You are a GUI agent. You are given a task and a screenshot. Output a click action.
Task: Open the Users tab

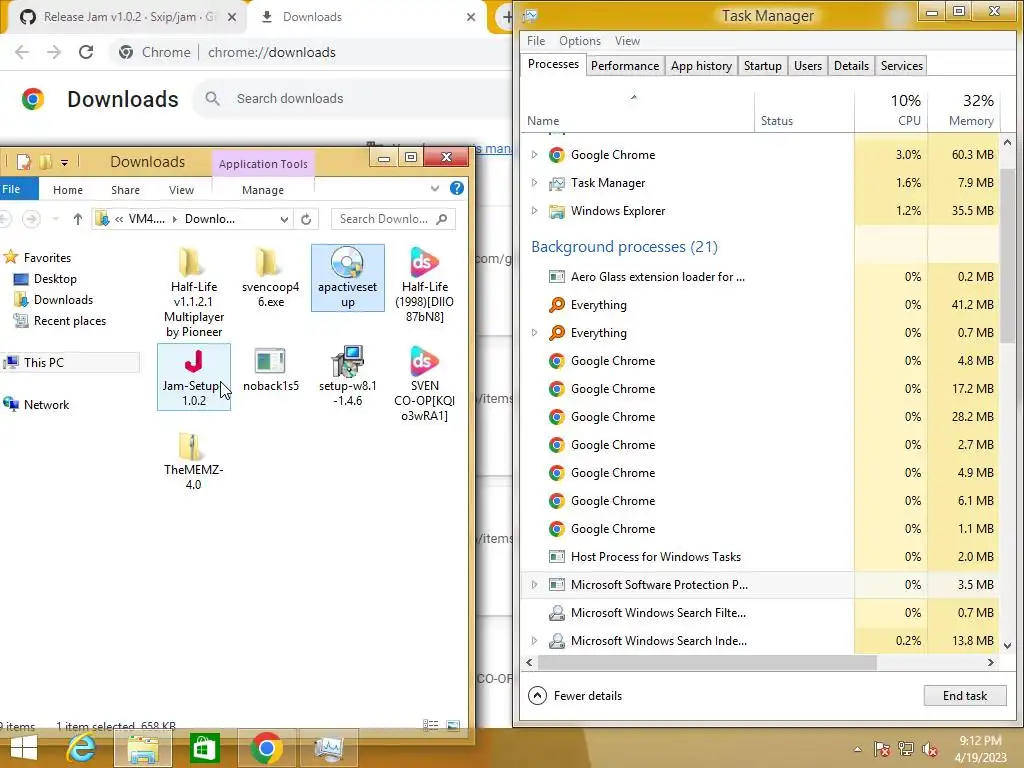(x=808, y=66)
